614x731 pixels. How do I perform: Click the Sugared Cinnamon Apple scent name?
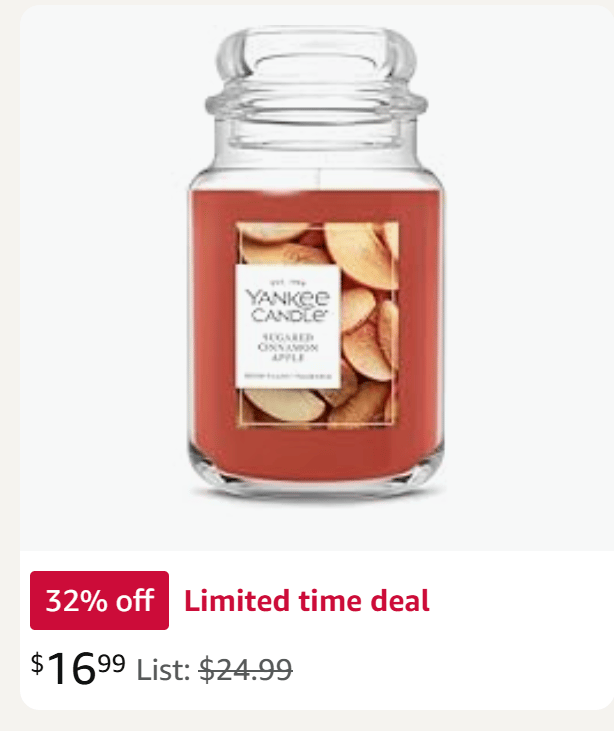click(288, 347)
